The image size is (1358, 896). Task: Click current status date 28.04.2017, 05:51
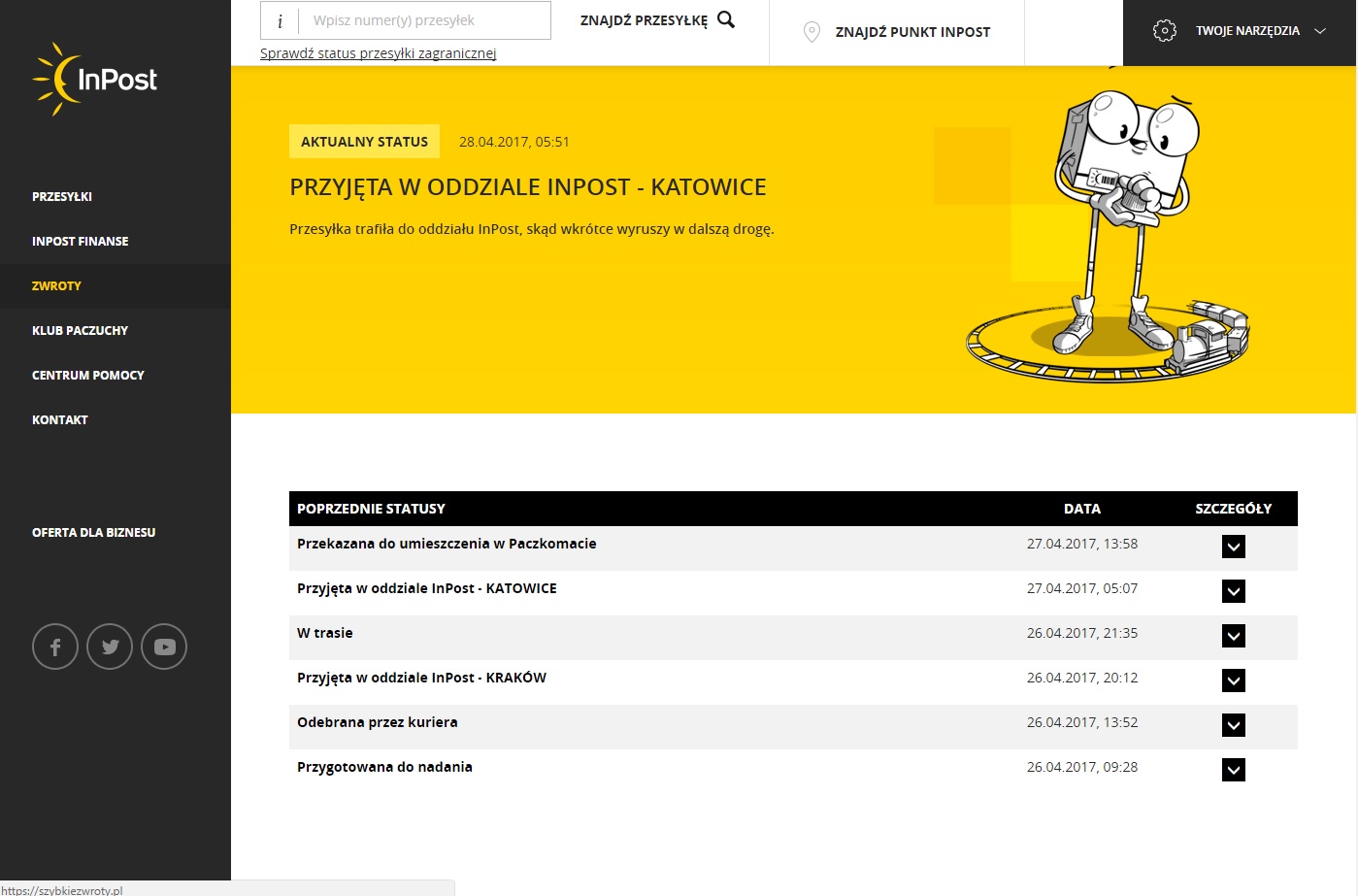(514, 142)
